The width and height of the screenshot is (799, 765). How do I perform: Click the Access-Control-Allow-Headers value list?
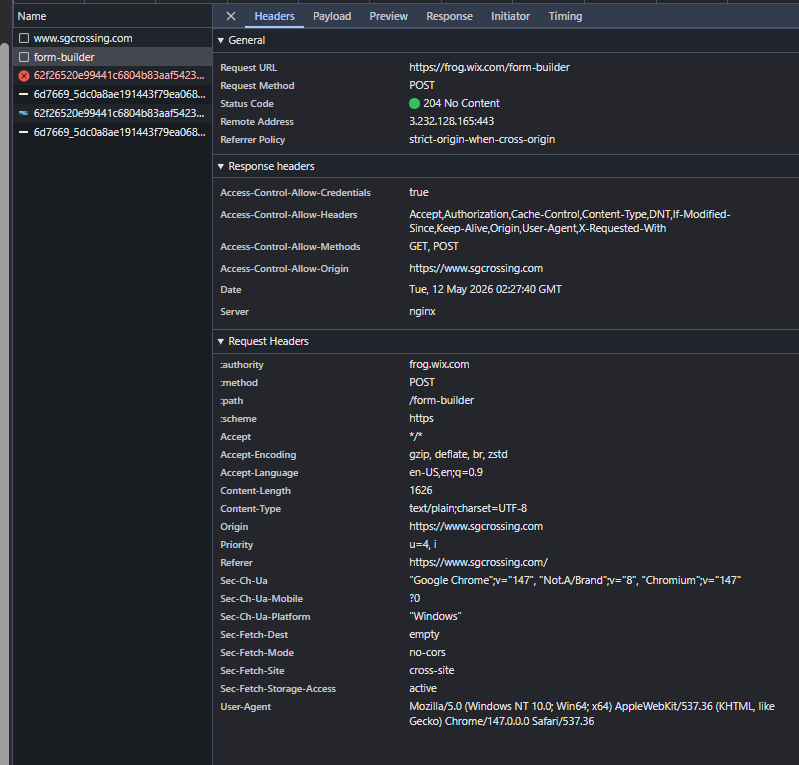570,221
